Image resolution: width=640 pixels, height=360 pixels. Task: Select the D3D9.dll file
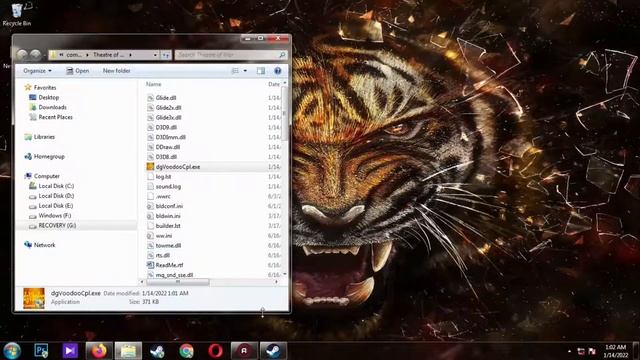point(166,127)
